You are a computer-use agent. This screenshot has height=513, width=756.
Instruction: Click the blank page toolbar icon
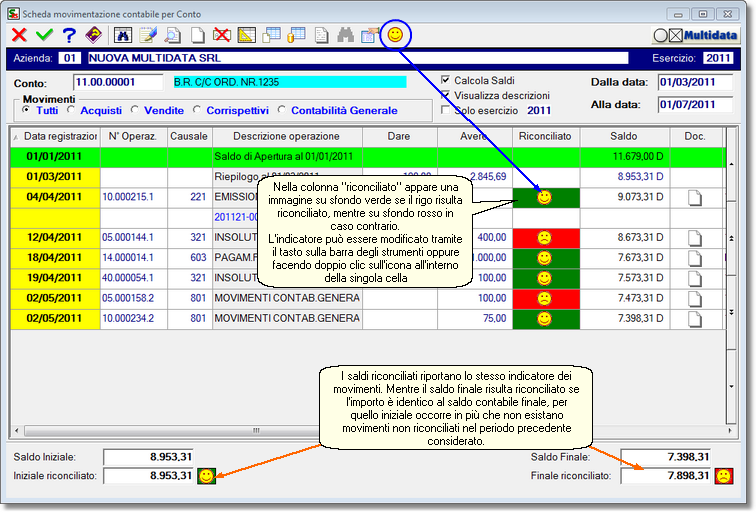[x=197, y=35]
